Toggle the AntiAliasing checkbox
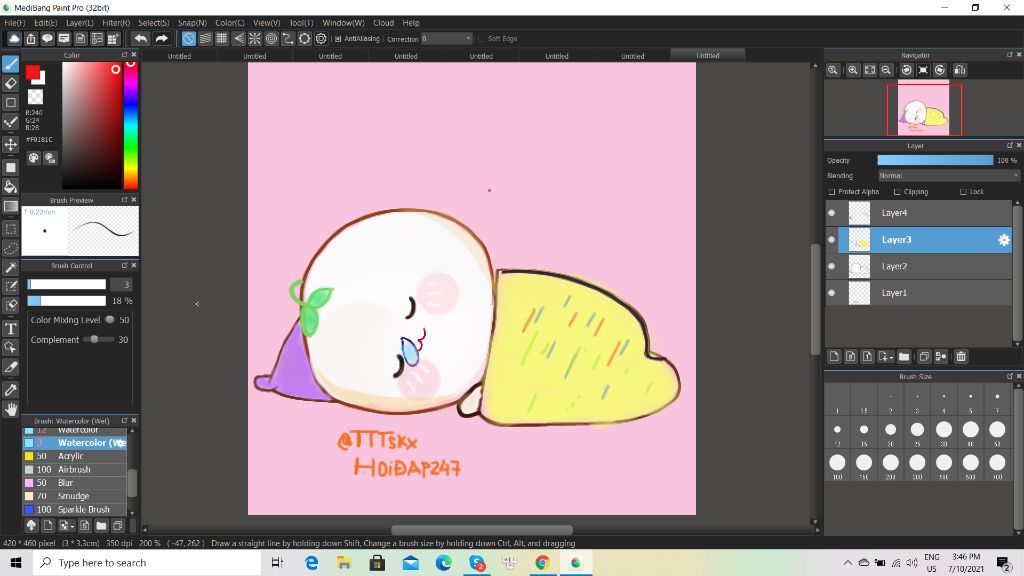The image size is (1024, 576). (x=338, y=39)
